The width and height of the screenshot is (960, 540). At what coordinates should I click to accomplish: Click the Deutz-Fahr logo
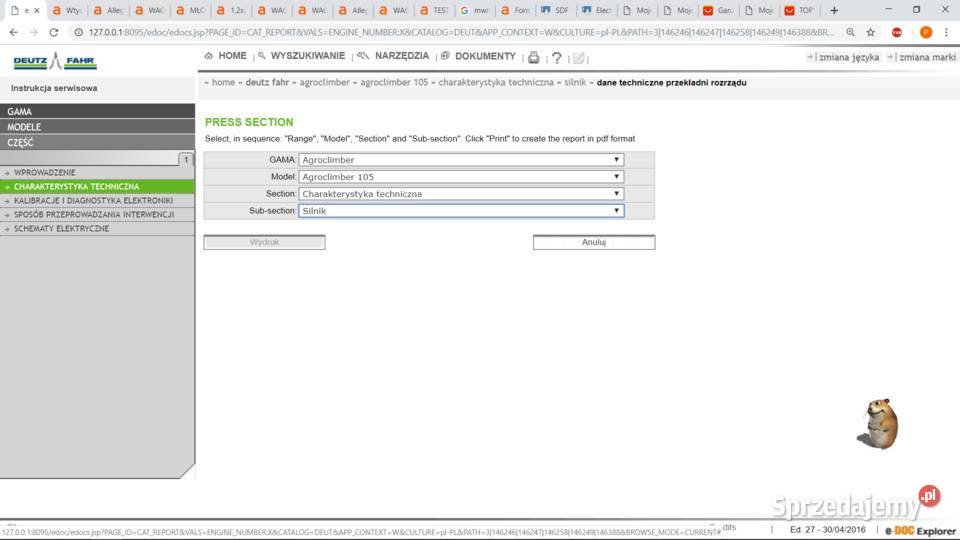click(55, 62)
